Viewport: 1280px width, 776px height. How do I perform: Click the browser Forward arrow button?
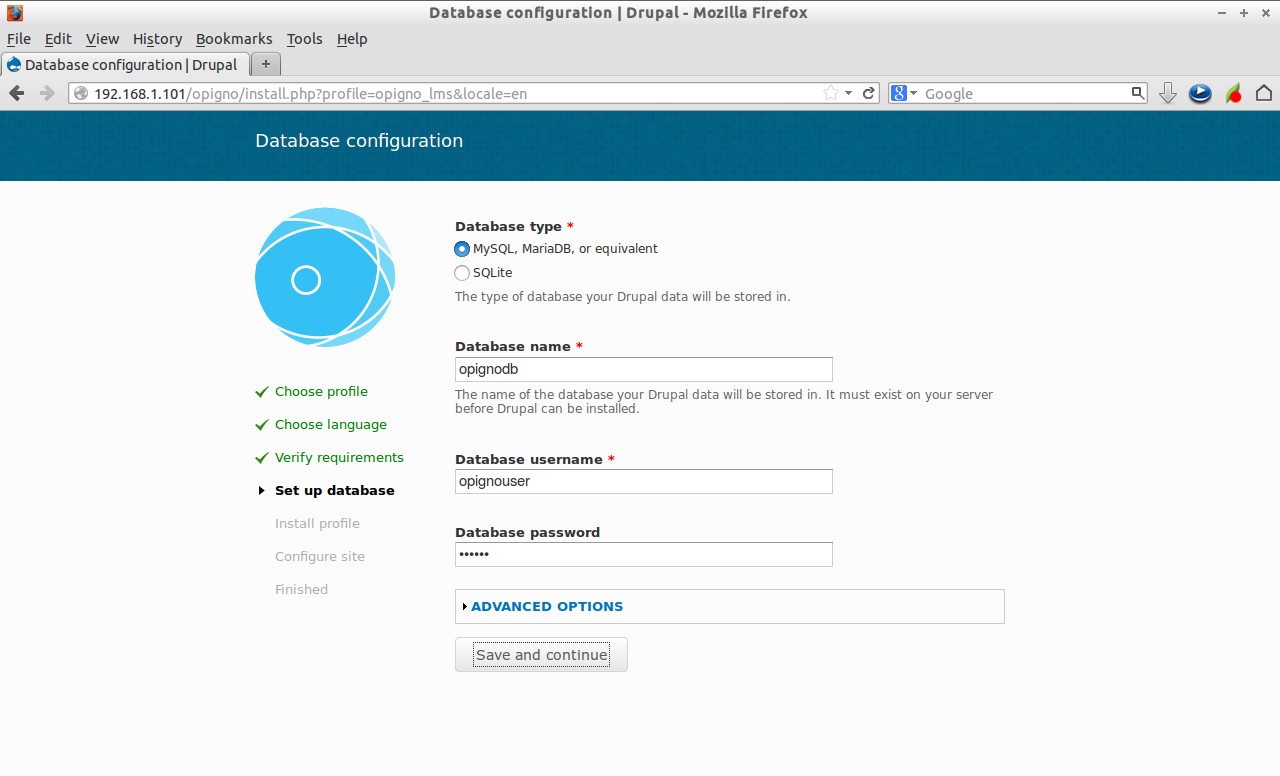tap(47, 93)
